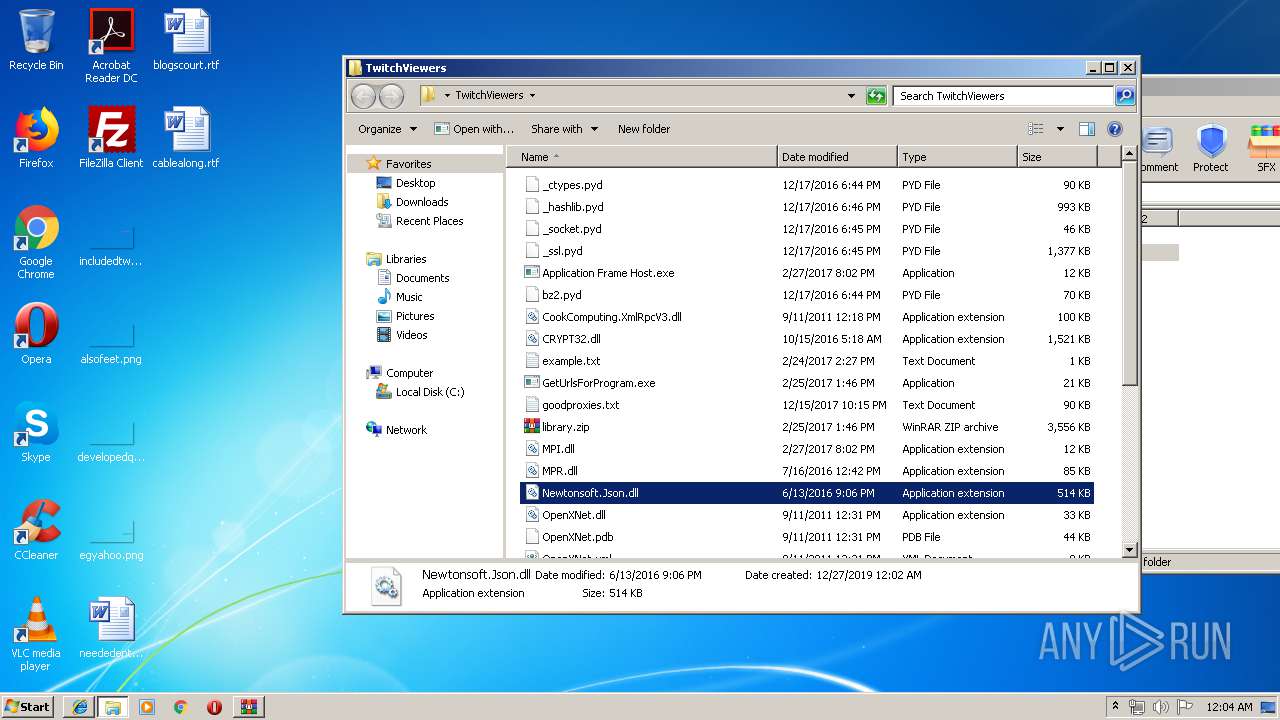
Task: Click the clock in the taskbar
Action: (1230, 707)
